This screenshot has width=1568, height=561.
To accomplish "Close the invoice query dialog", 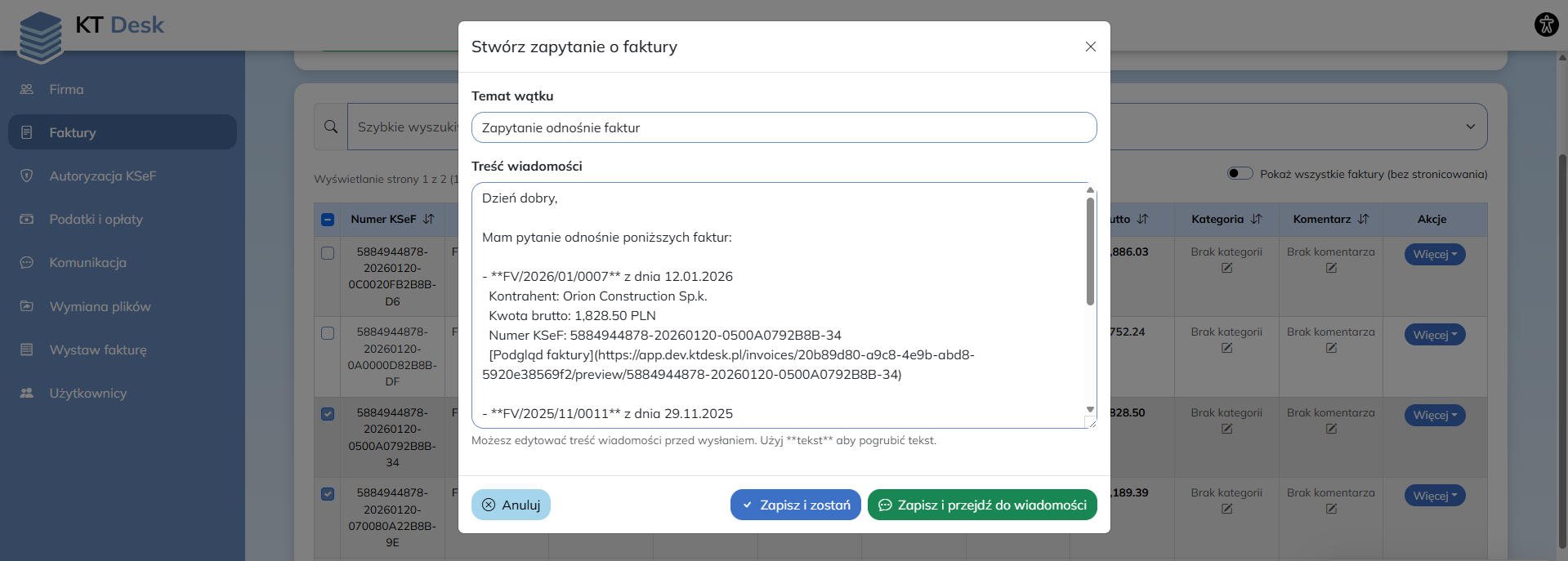I will point(1090,47).
